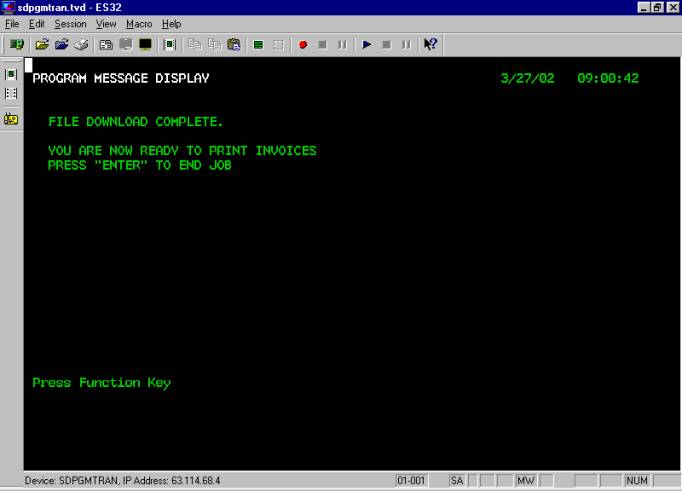This screenshot has width=682, height=491.
Task: Click the printer icon in toolbar
Action: pos(81,45)
